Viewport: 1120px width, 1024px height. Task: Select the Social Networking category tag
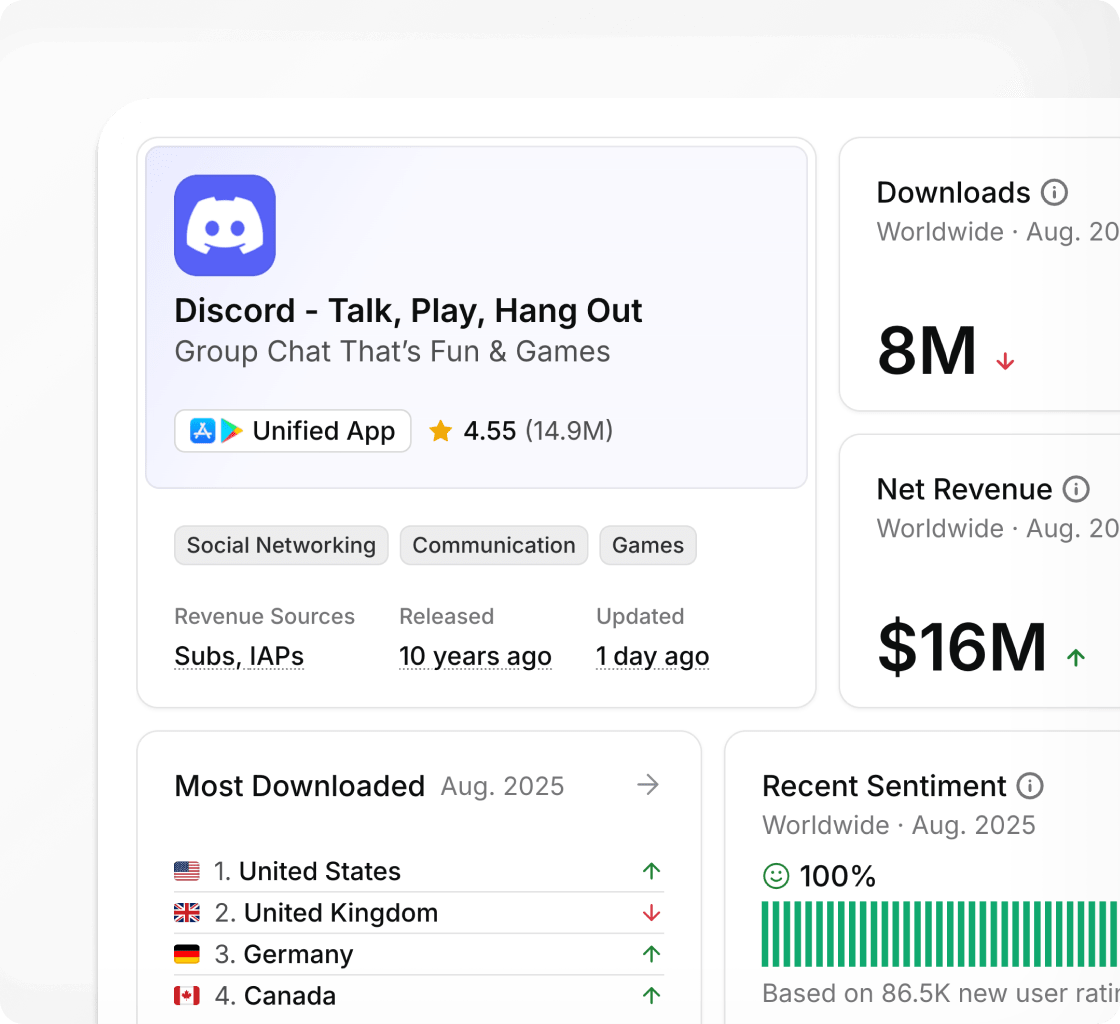281,545
